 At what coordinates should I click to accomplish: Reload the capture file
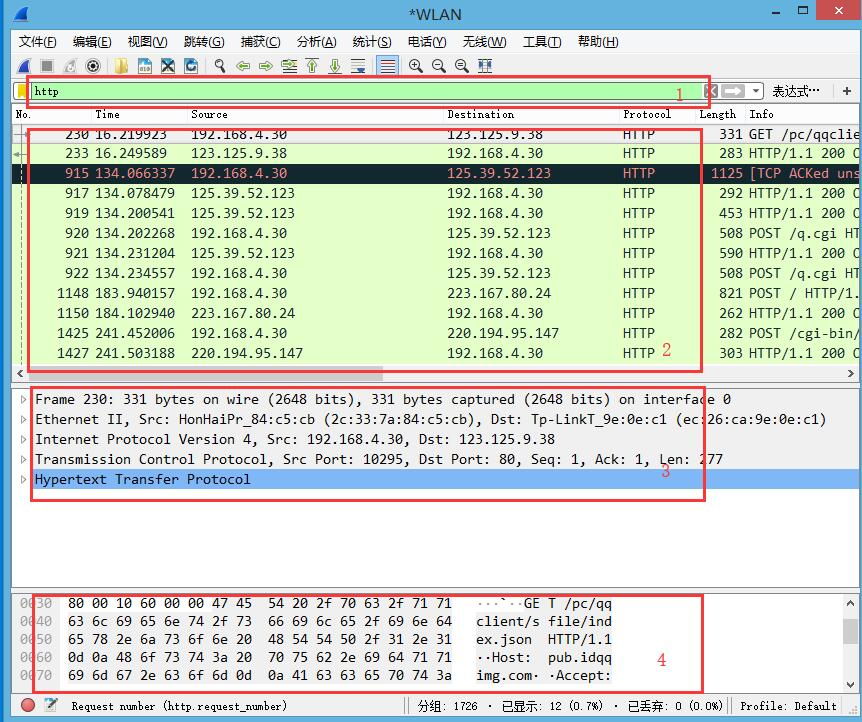[191, 67]
